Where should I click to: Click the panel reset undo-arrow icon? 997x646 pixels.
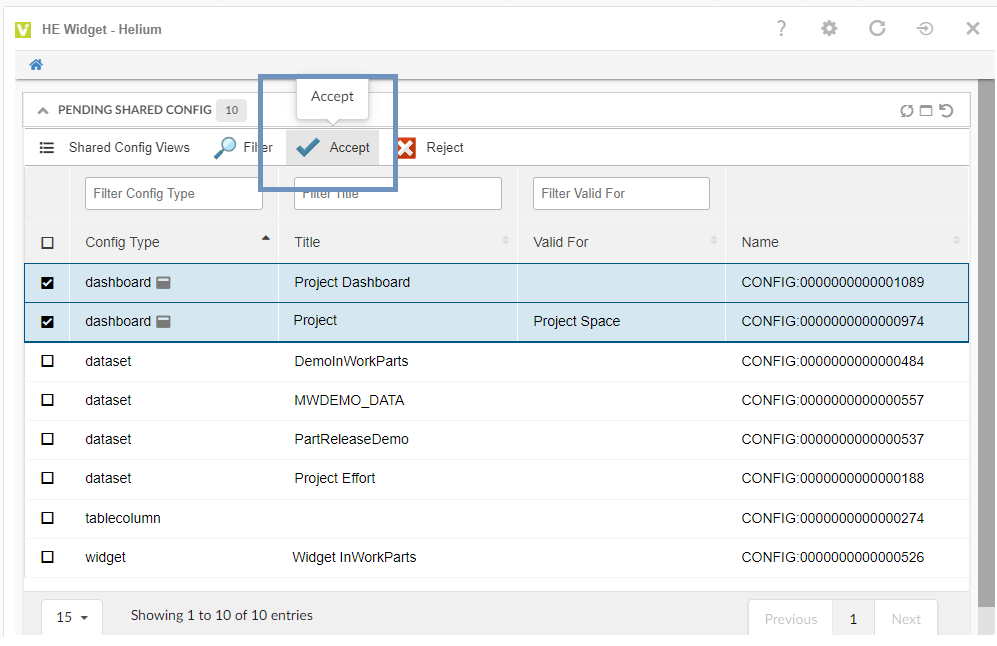pos(946,111)
